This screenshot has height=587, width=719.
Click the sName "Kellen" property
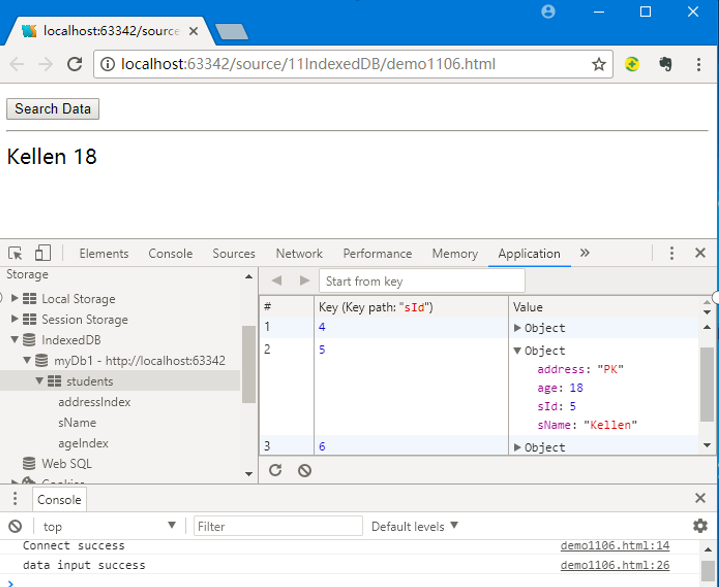587,425
